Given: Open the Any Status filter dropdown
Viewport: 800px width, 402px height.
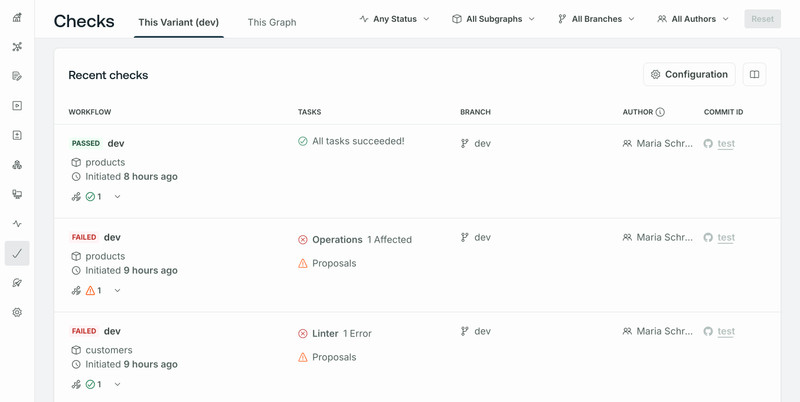Looking at the screenshot, I should pos(394,19).
